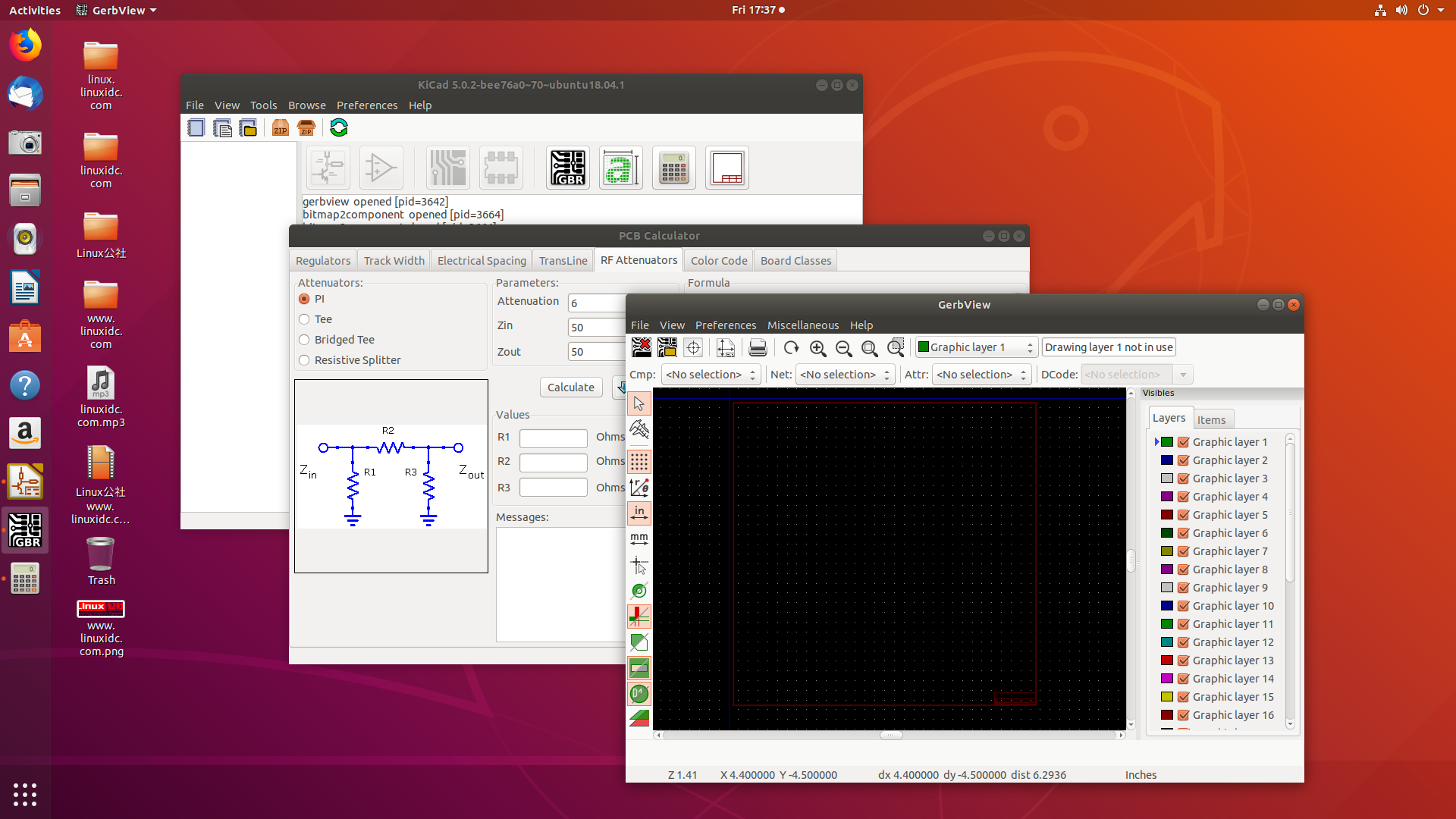Click the Calculate button in RF Attenuators
The image size is (1456, 819).
[570, 387]
